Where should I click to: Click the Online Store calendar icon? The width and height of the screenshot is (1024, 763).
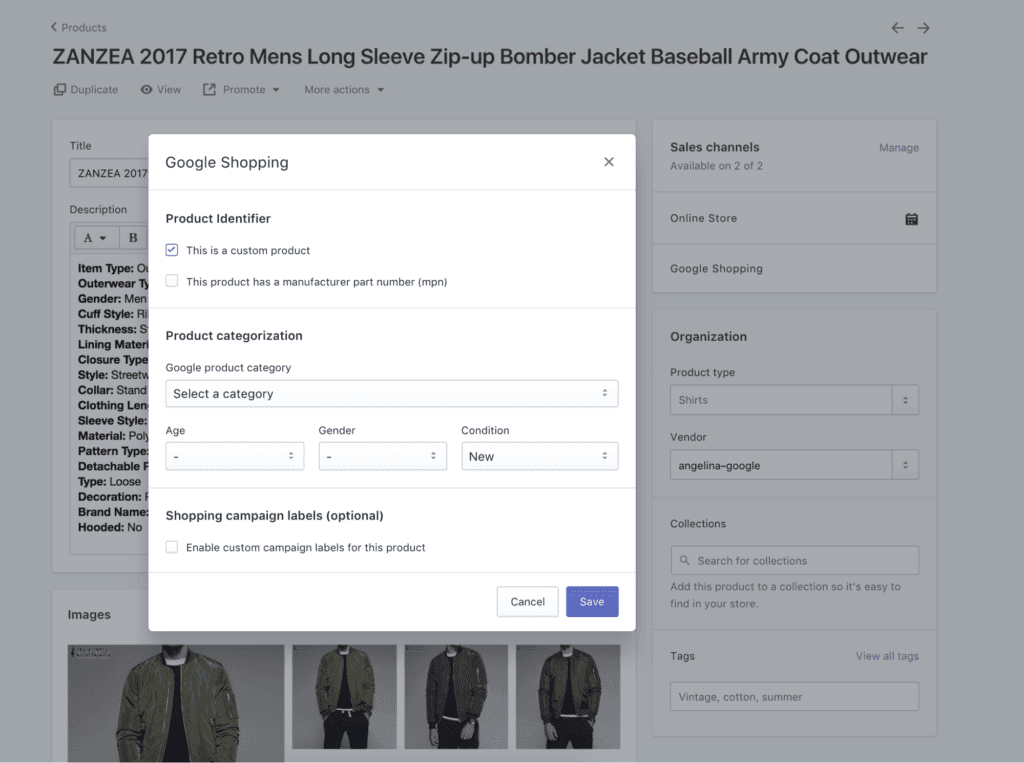point(912,219)
